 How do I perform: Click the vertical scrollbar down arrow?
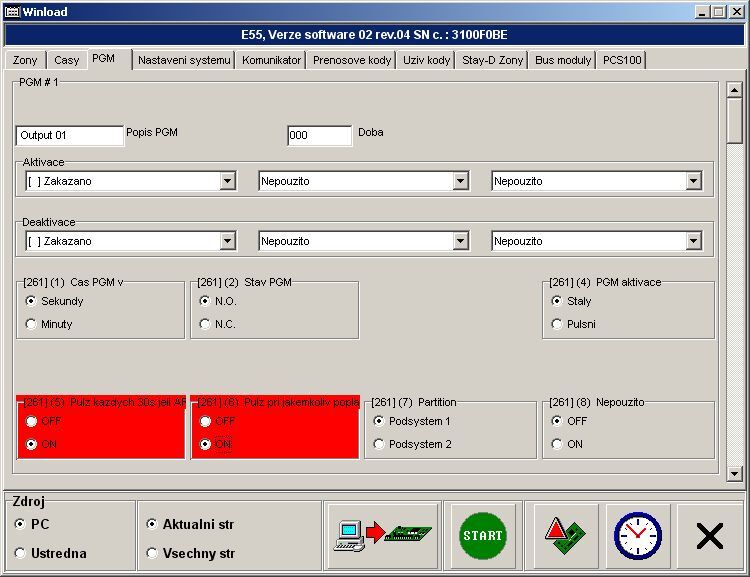pyautogui.click(x=735, y=473)
